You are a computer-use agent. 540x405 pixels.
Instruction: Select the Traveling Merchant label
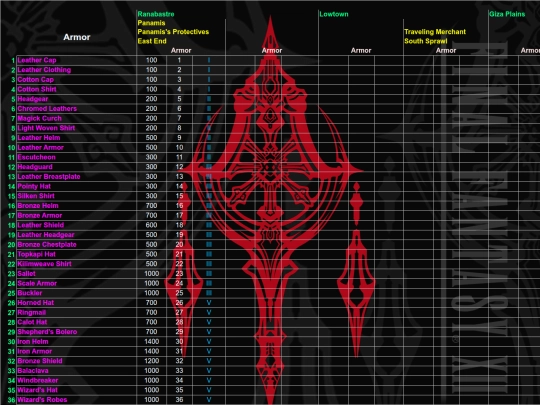[435, 32]
